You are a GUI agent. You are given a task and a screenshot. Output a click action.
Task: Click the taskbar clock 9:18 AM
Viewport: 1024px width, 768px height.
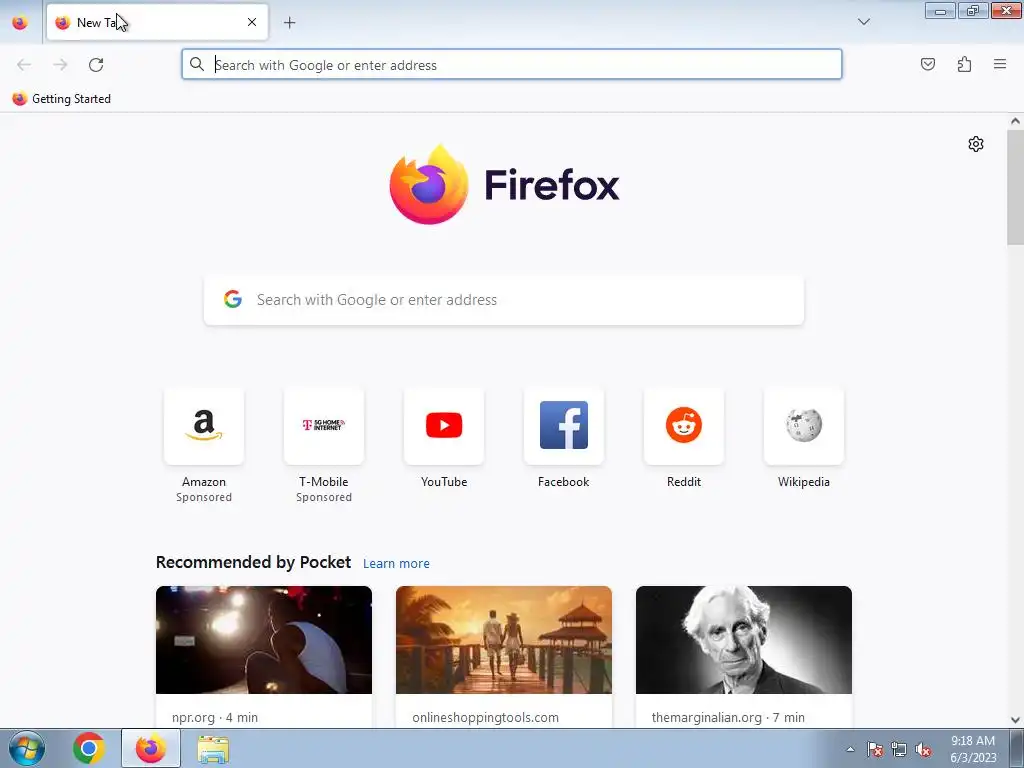[x=973, y=741]
